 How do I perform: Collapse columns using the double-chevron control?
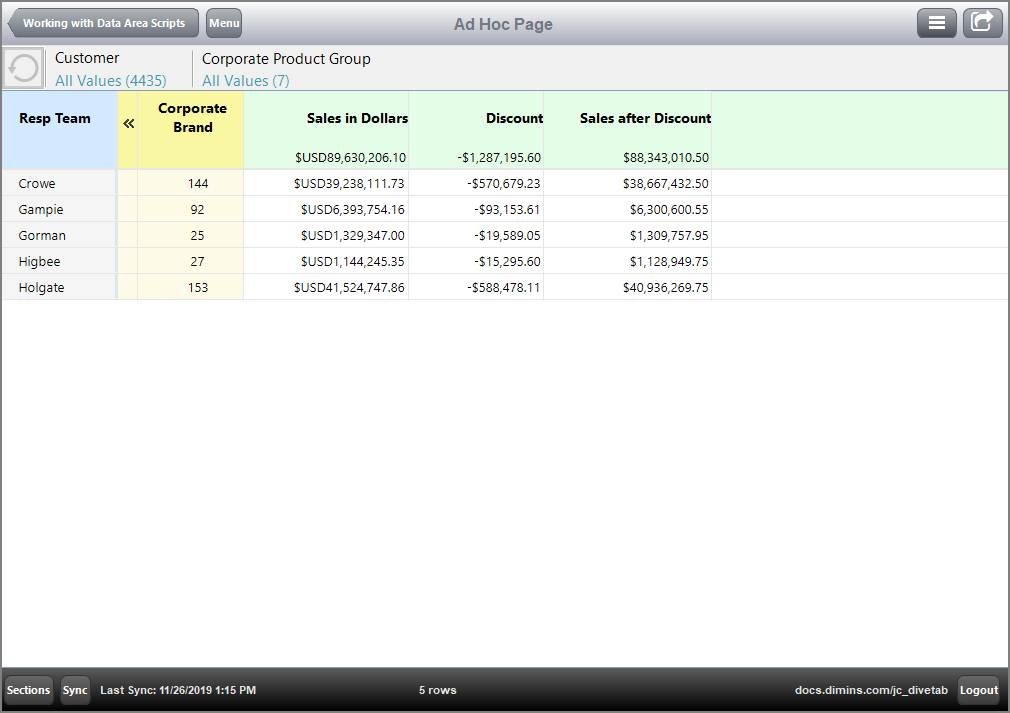[x=129, y=124]
